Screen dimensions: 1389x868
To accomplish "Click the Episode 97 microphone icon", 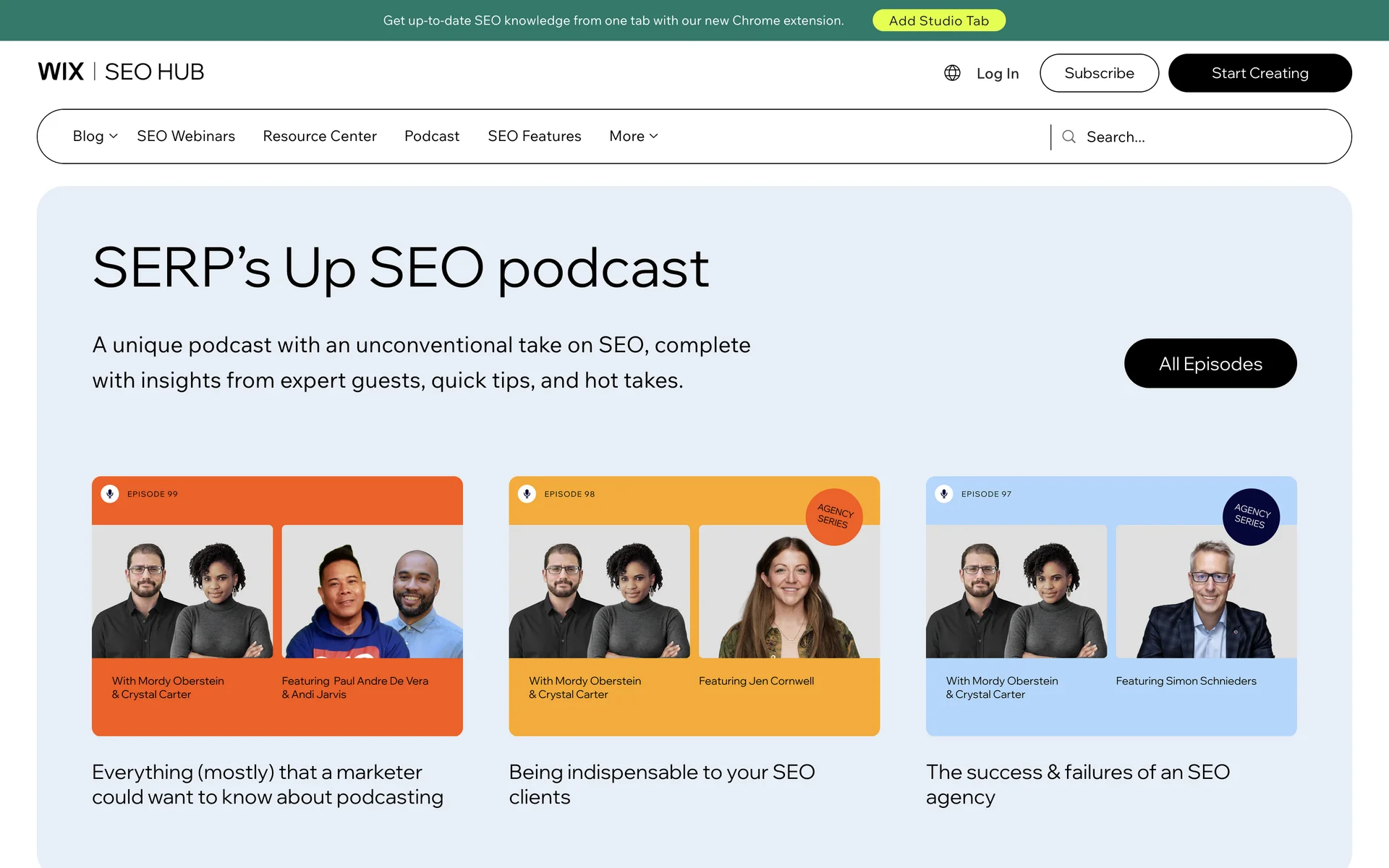I will pos(943,494).
